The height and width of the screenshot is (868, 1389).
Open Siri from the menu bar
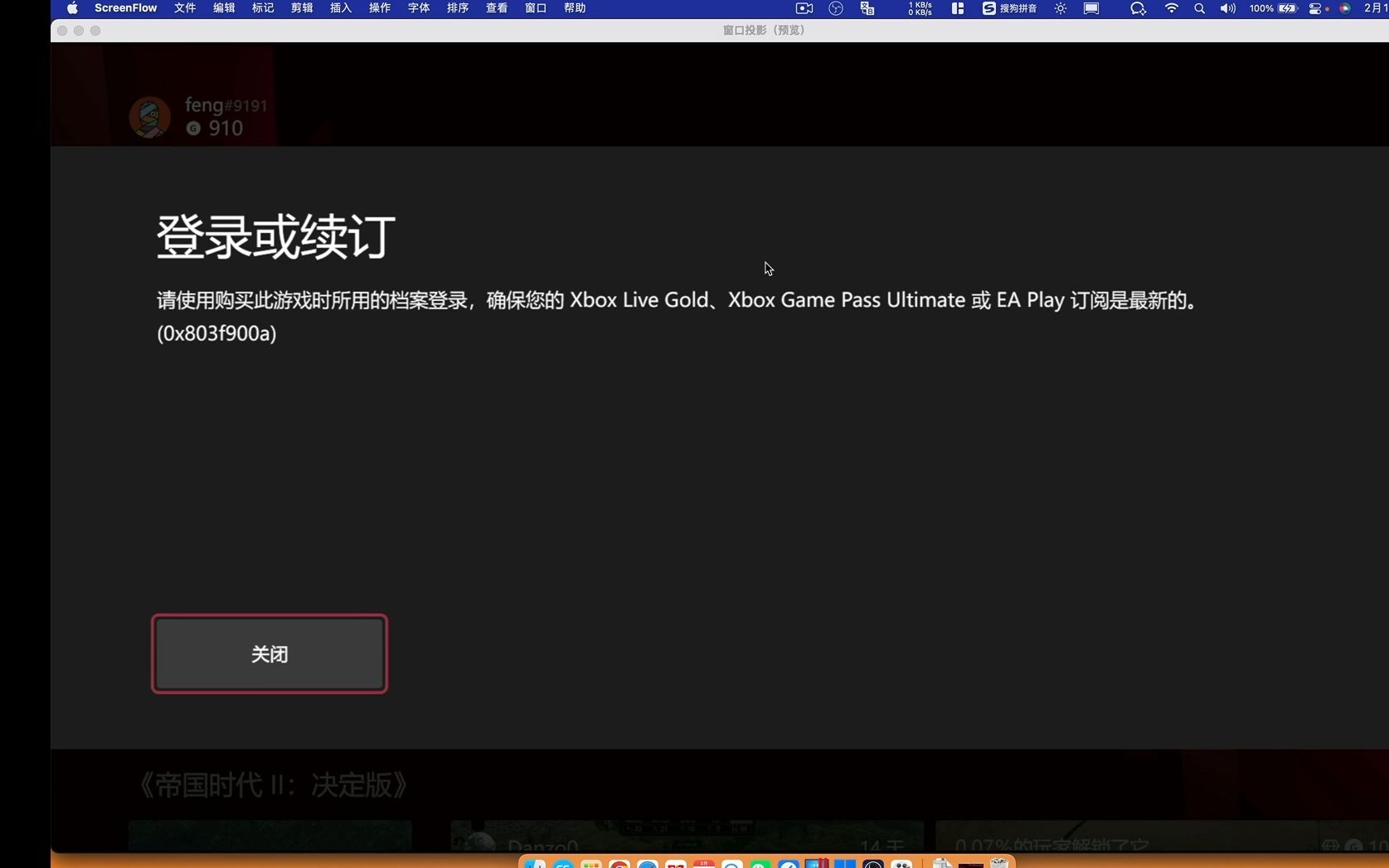point(1346,8)
